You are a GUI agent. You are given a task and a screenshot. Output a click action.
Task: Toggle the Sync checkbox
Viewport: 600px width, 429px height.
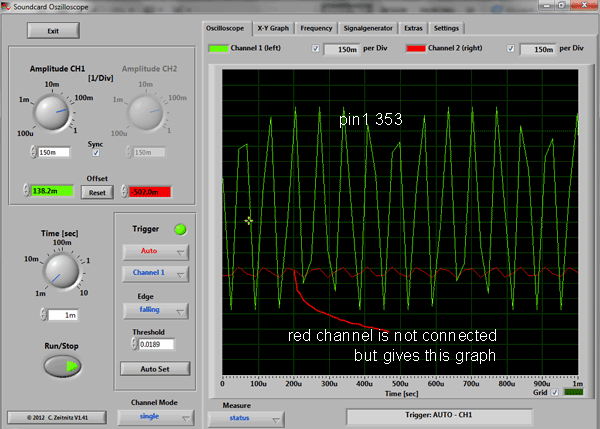(97, 153)
